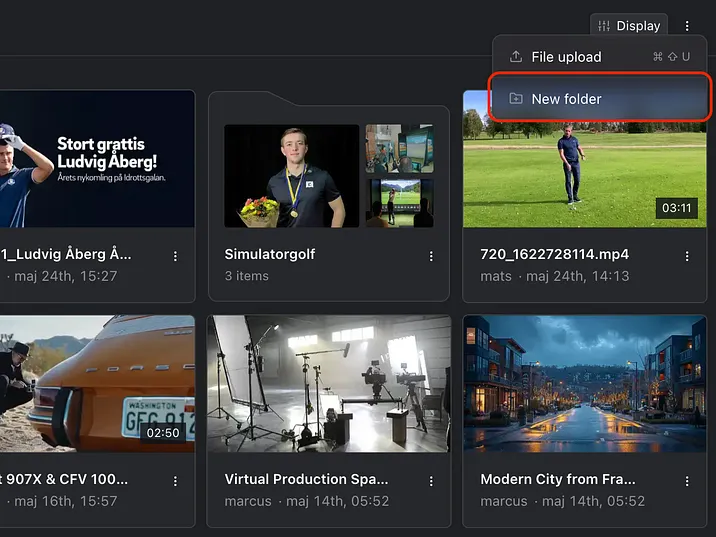The image size is (716, 537).
Task: Open the Simulatorgolf folder title
Action: (x=270, y=254)
